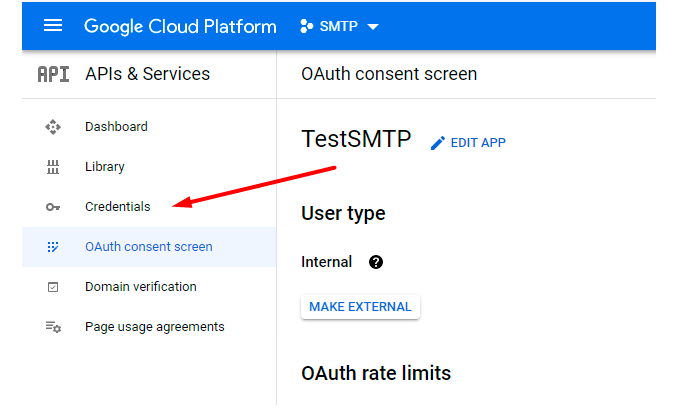Screen dimensions: 683x408
Task: Open the Library menu item
Action: click(x=105, y=167)
